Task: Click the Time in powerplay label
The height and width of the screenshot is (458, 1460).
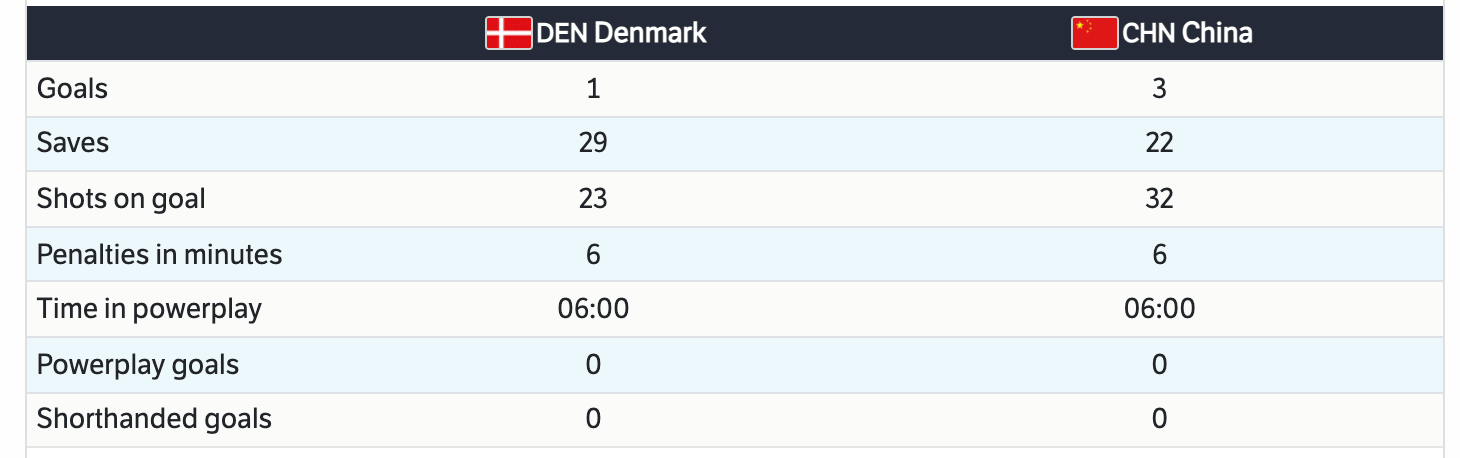Action: click(149, 309)
